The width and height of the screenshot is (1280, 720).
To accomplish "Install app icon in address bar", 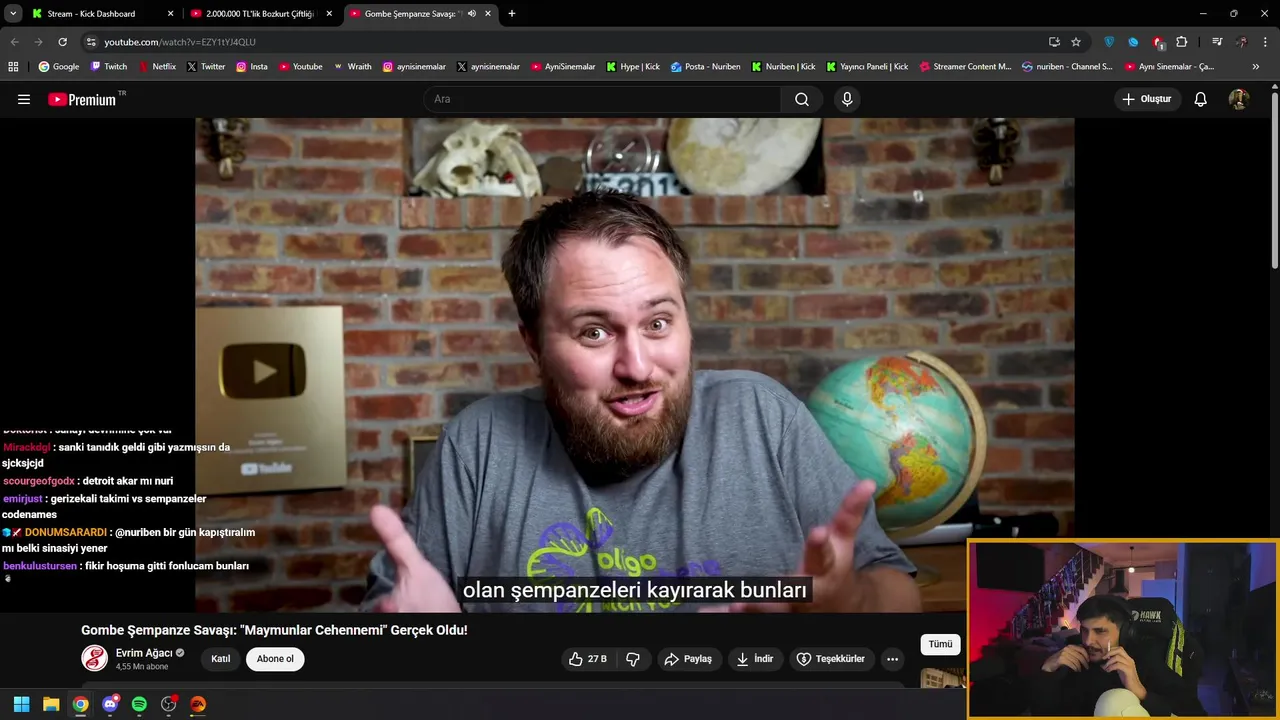I will click(x=1054, y=42).
